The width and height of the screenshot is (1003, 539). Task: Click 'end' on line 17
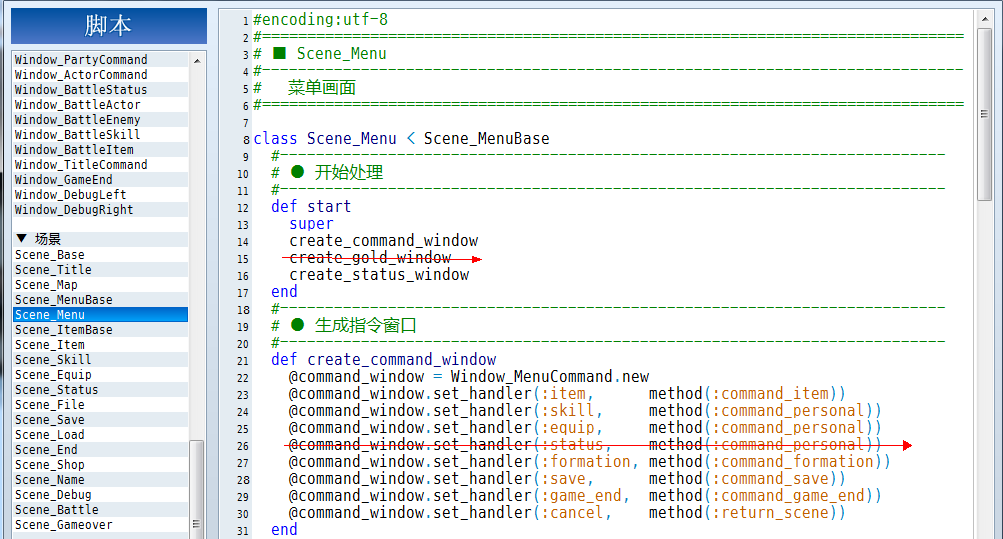[284, 292]
